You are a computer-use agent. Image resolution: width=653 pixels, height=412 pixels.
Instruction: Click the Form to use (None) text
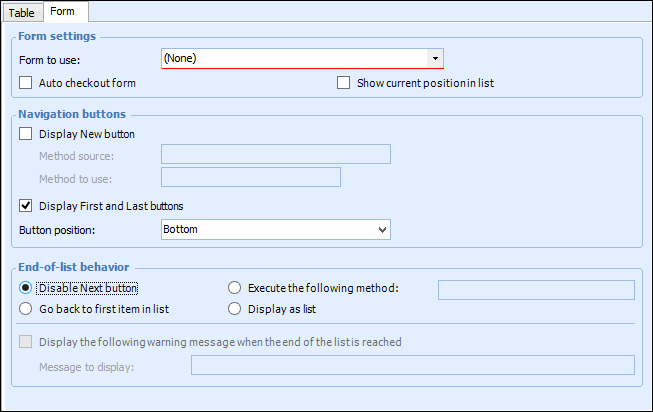pyautogui.click(x=181, y=59)
